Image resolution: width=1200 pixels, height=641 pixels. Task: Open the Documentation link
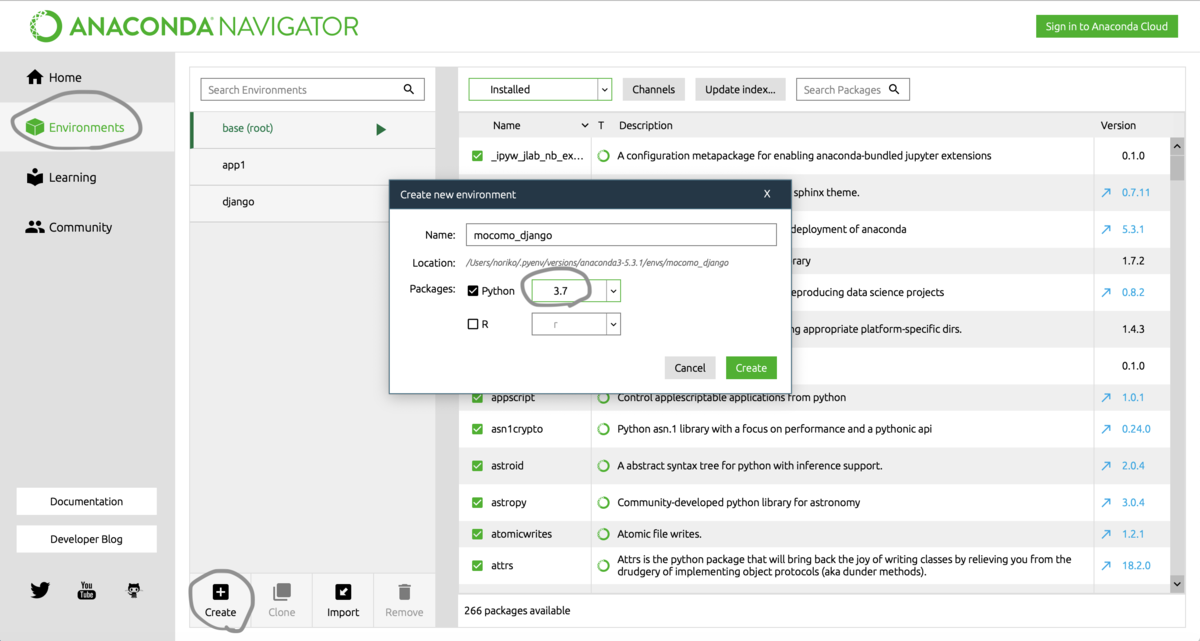pos(87,501)
